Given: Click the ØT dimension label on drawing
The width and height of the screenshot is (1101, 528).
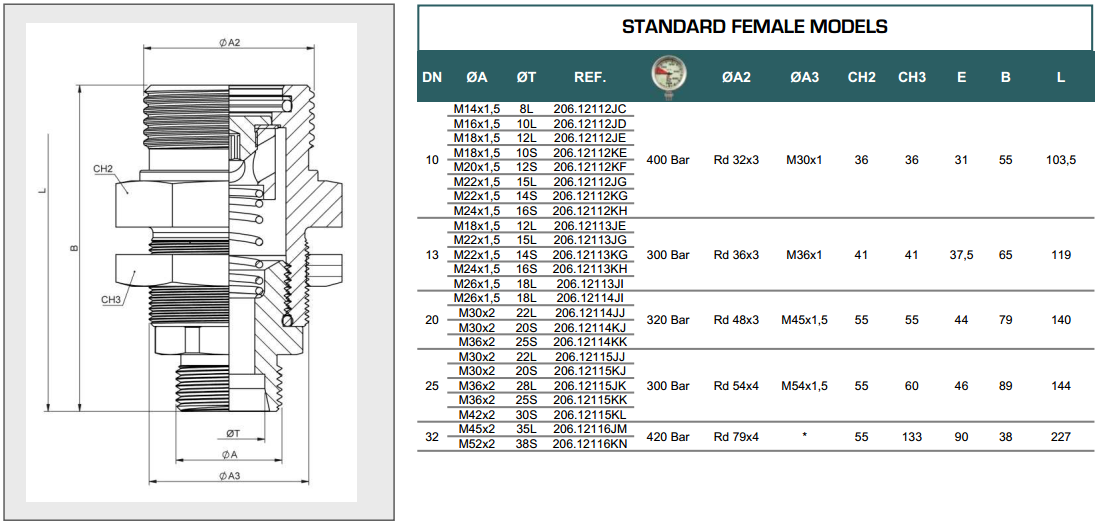Looking at the screenshot, I should tap(232, 434).
